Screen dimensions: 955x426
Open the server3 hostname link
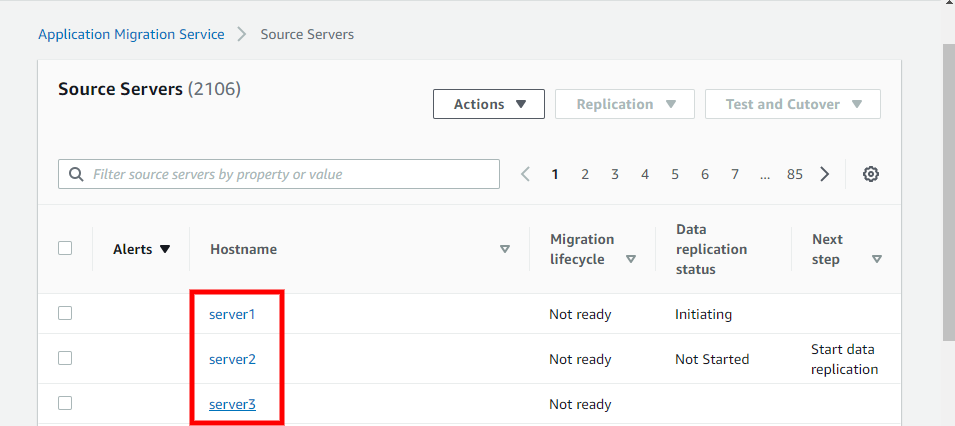click(232, 405)
